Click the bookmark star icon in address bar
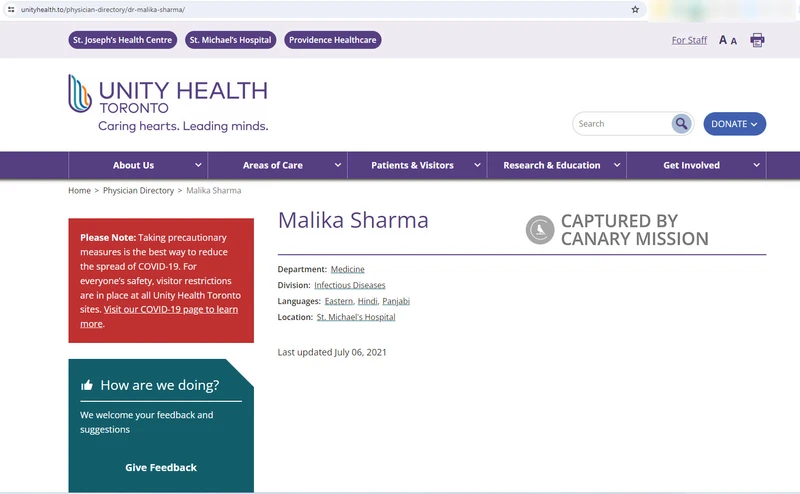The image size is (800, 494). pyautogui.click(x=635, y=9)
